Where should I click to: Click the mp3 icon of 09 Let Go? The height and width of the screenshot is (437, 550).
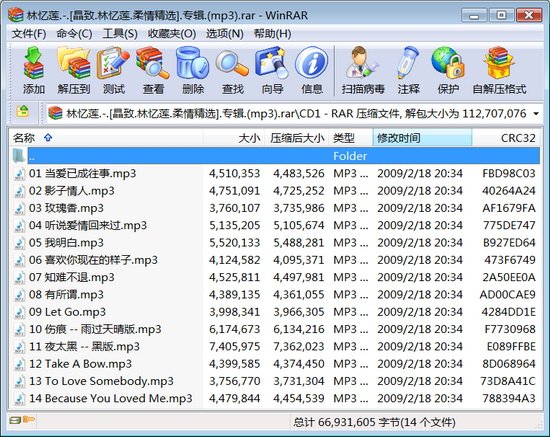[19, 312]
